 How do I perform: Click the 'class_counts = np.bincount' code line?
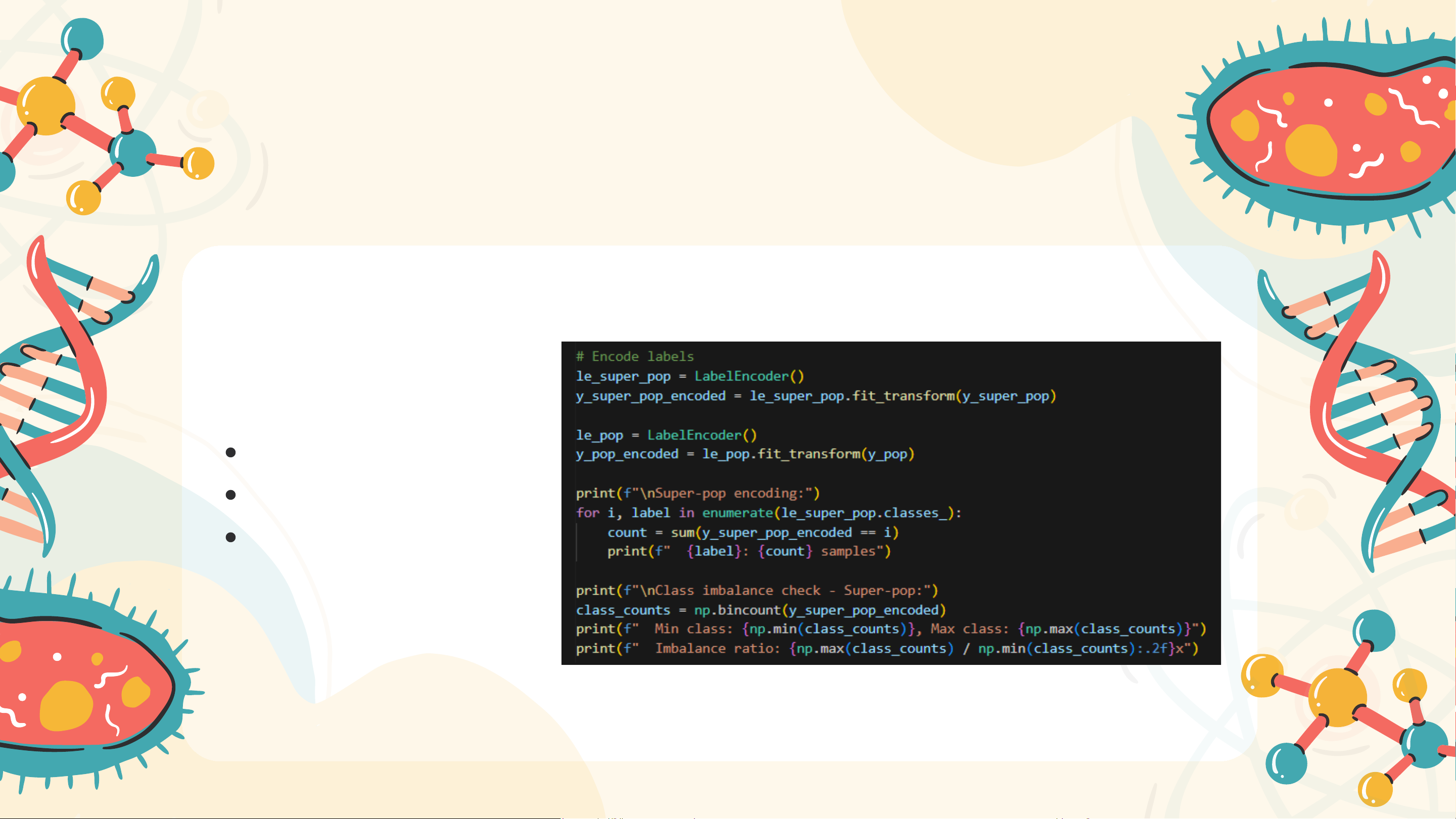(760, 610)
